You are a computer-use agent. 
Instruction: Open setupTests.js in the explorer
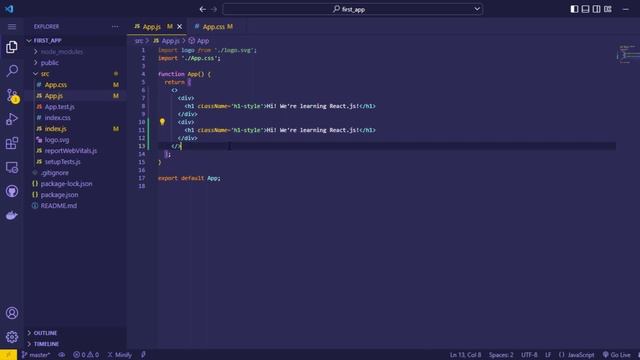pos(62,162)
